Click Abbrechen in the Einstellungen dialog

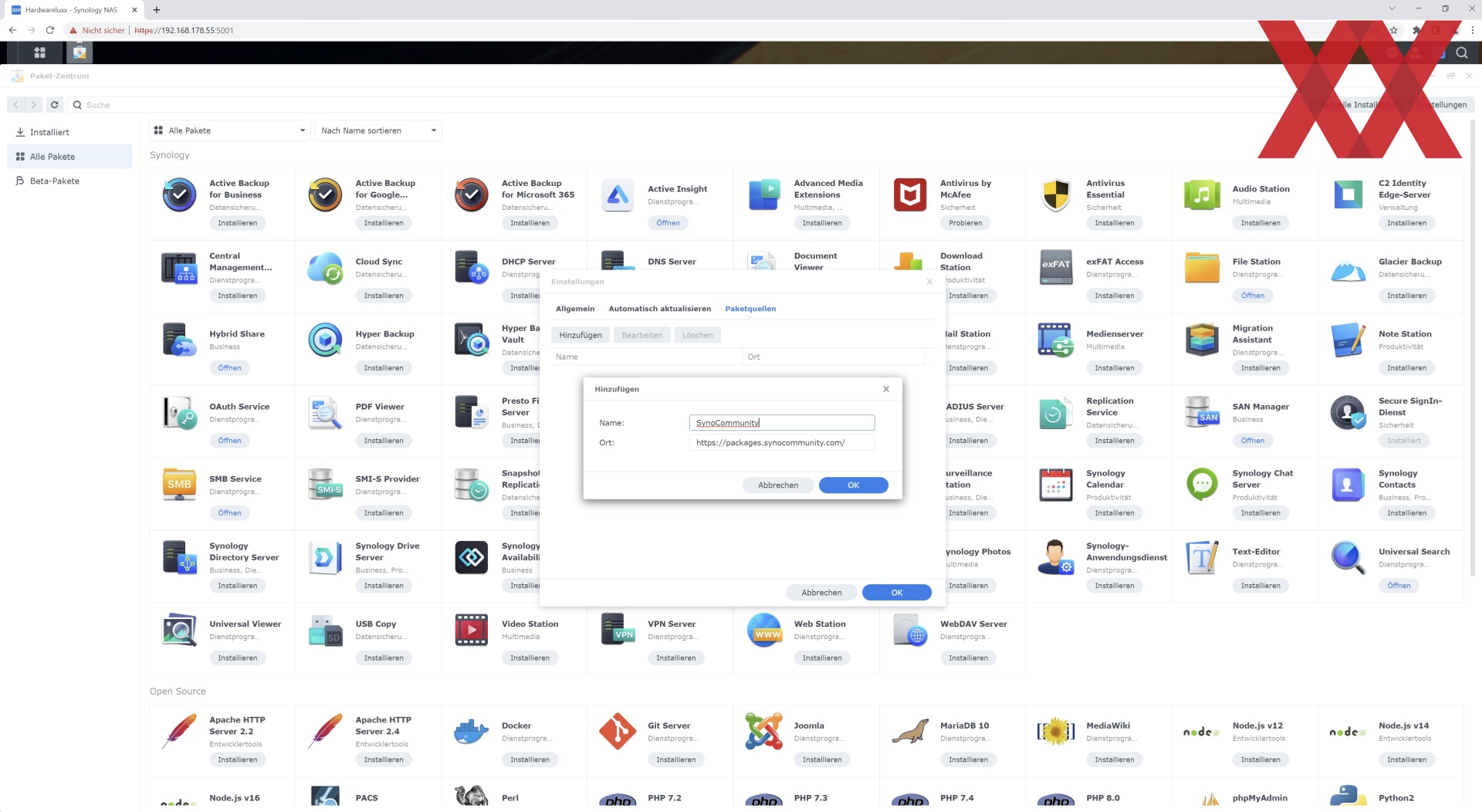(x=821, y=593)
